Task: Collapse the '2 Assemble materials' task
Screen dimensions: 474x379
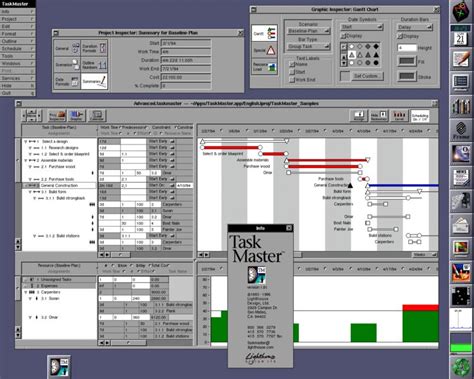Action: point(25,160)
